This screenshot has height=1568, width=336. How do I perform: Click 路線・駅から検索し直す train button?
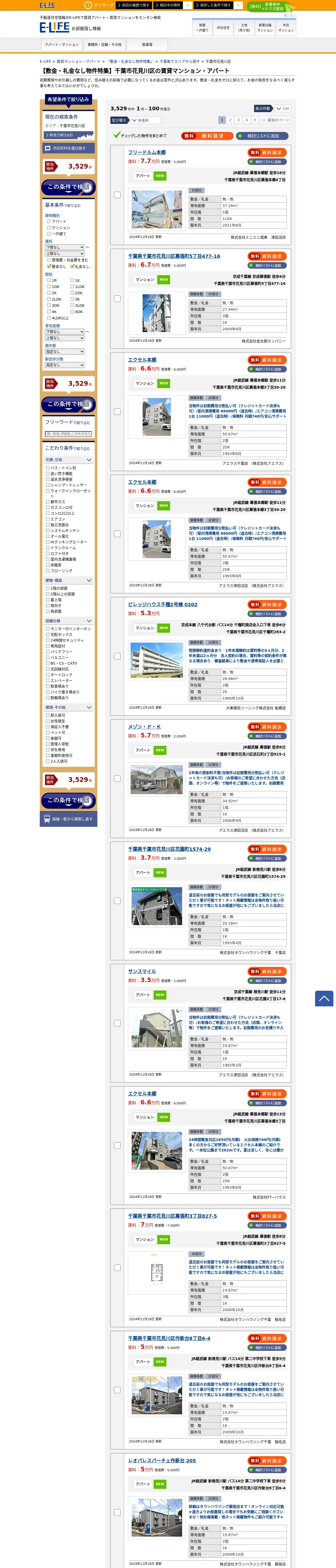[68, 819]
